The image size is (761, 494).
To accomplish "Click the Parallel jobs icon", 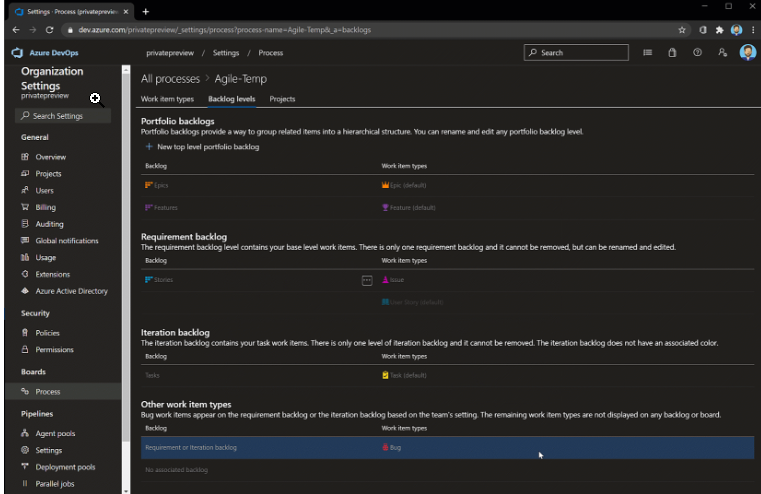I will pos(25,483).
